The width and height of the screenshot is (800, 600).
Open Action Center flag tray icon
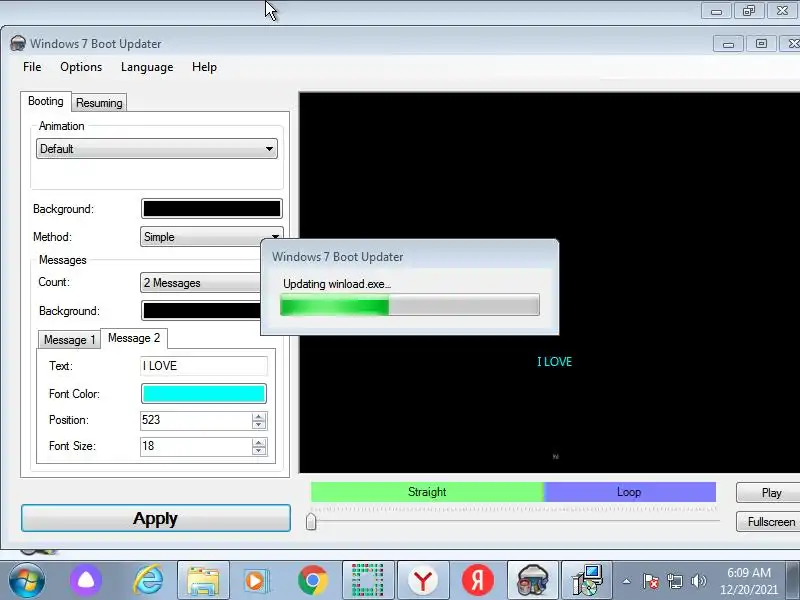coord(651,581)
